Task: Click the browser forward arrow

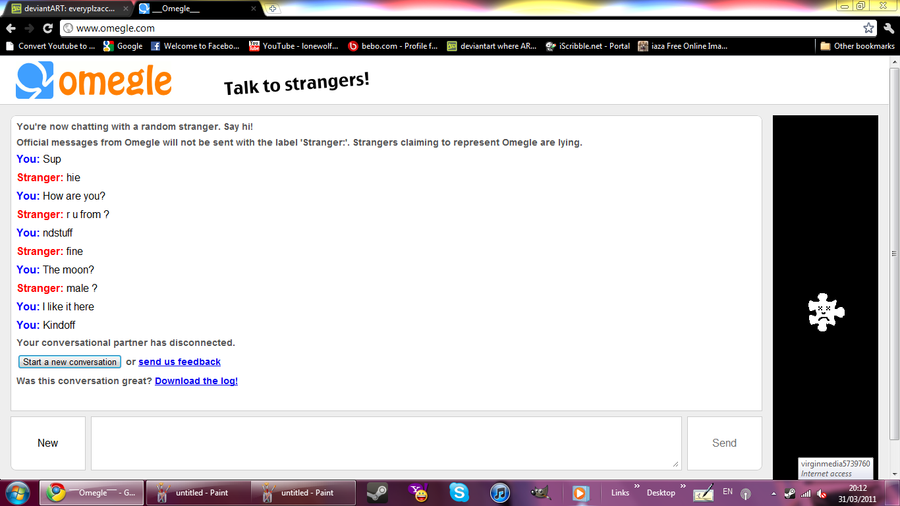Action: coord(29,28)
